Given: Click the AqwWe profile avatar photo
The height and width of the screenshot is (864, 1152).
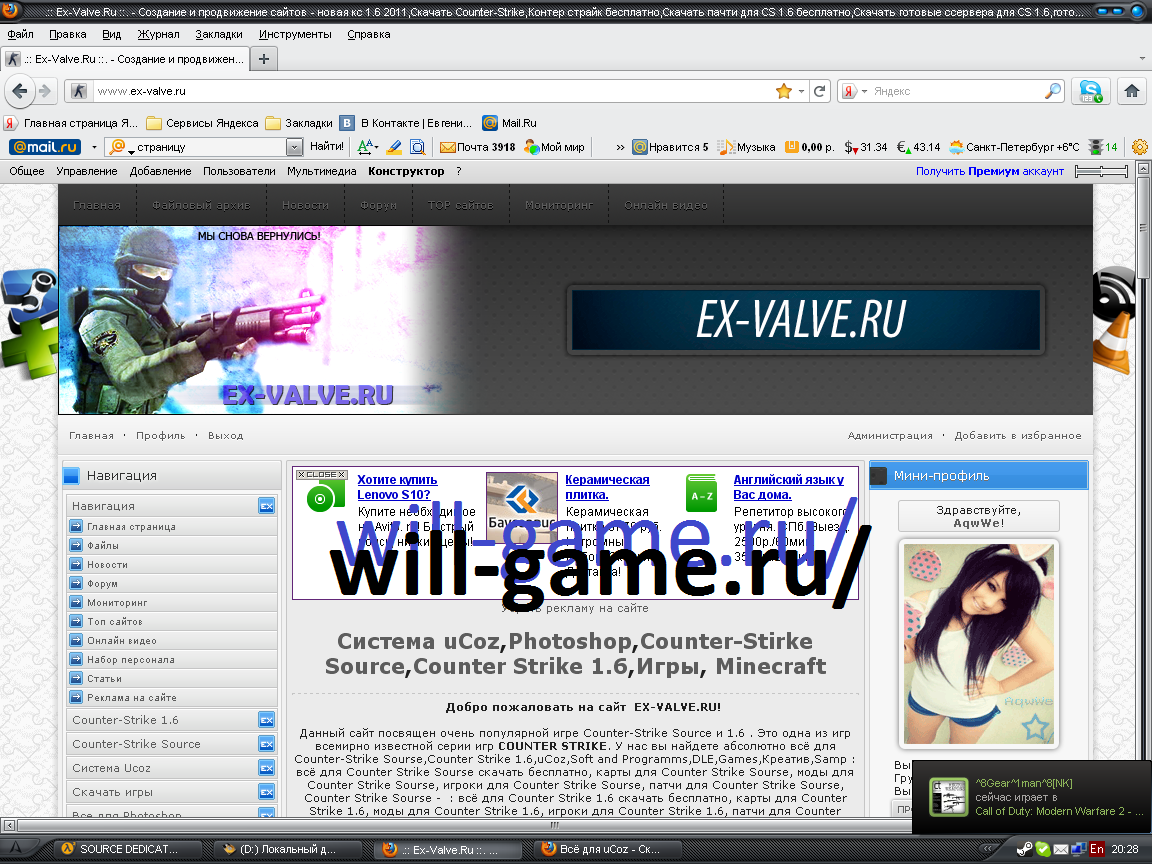Looking at the screenshot, I should coord(978,644).
